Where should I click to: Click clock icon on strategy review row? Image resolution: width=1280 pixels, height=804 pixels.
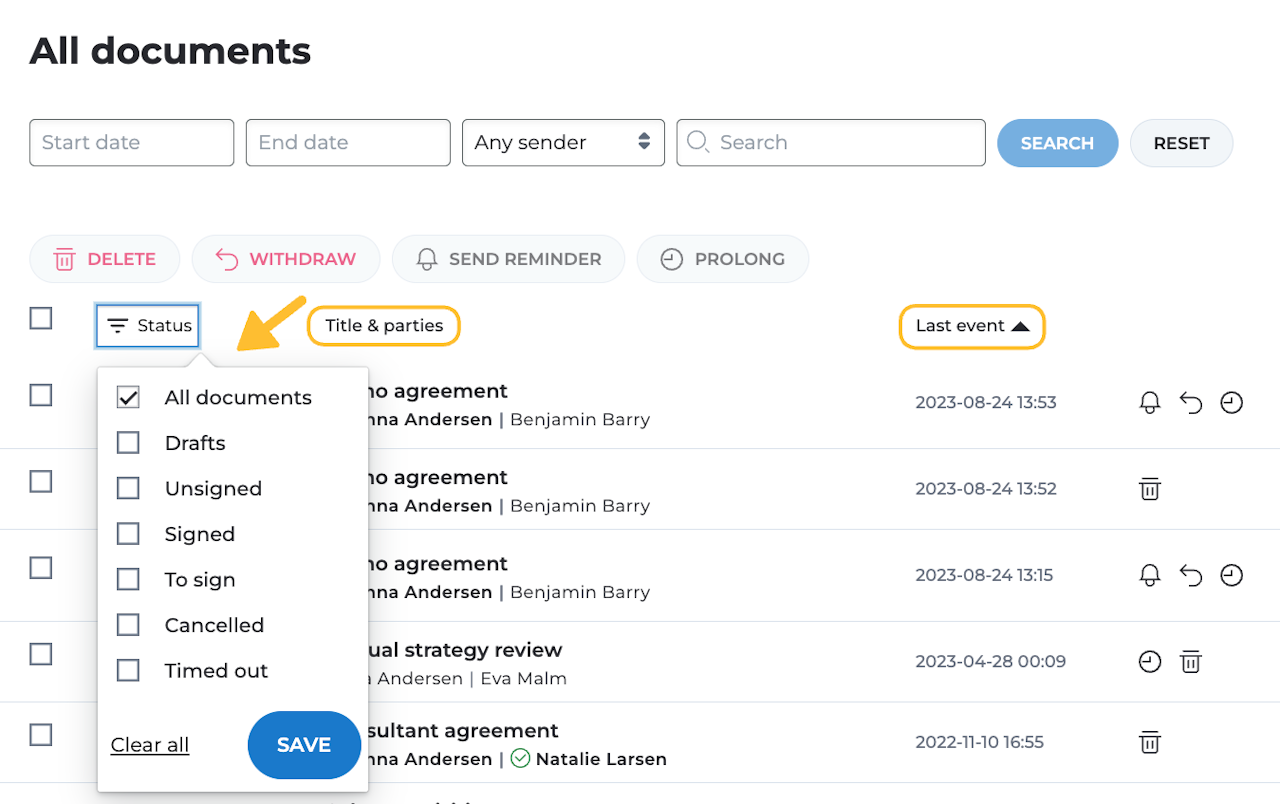coord(1150,661)
